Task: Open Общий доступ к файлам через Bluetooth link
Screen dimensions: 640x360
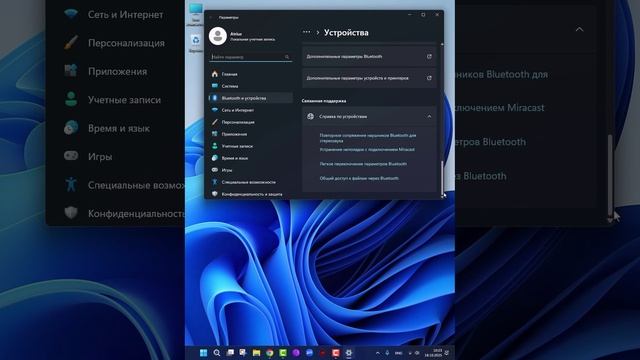Action: (359, 178)
